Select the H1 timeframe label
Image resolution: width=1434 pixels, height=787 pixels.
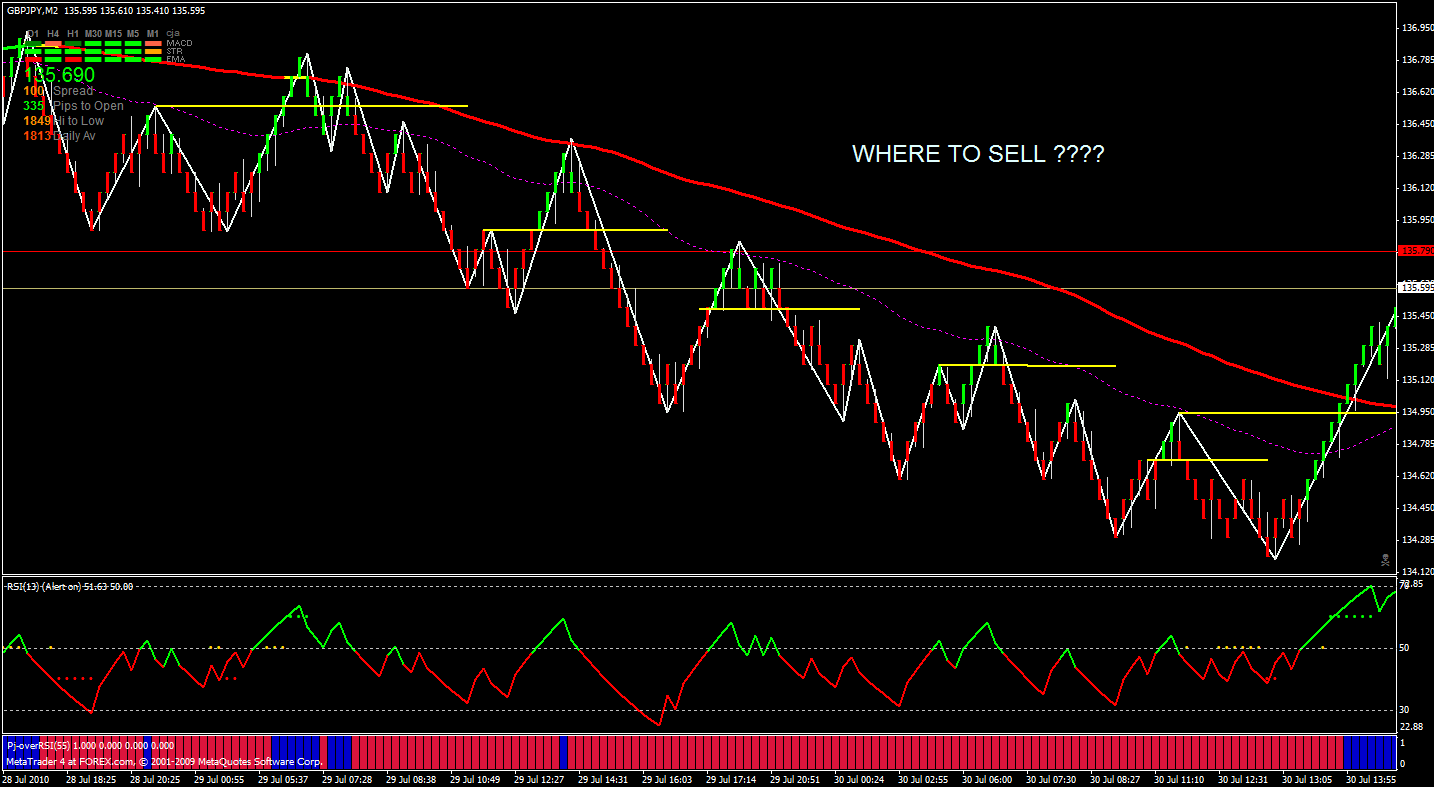(x=73, y=33)
